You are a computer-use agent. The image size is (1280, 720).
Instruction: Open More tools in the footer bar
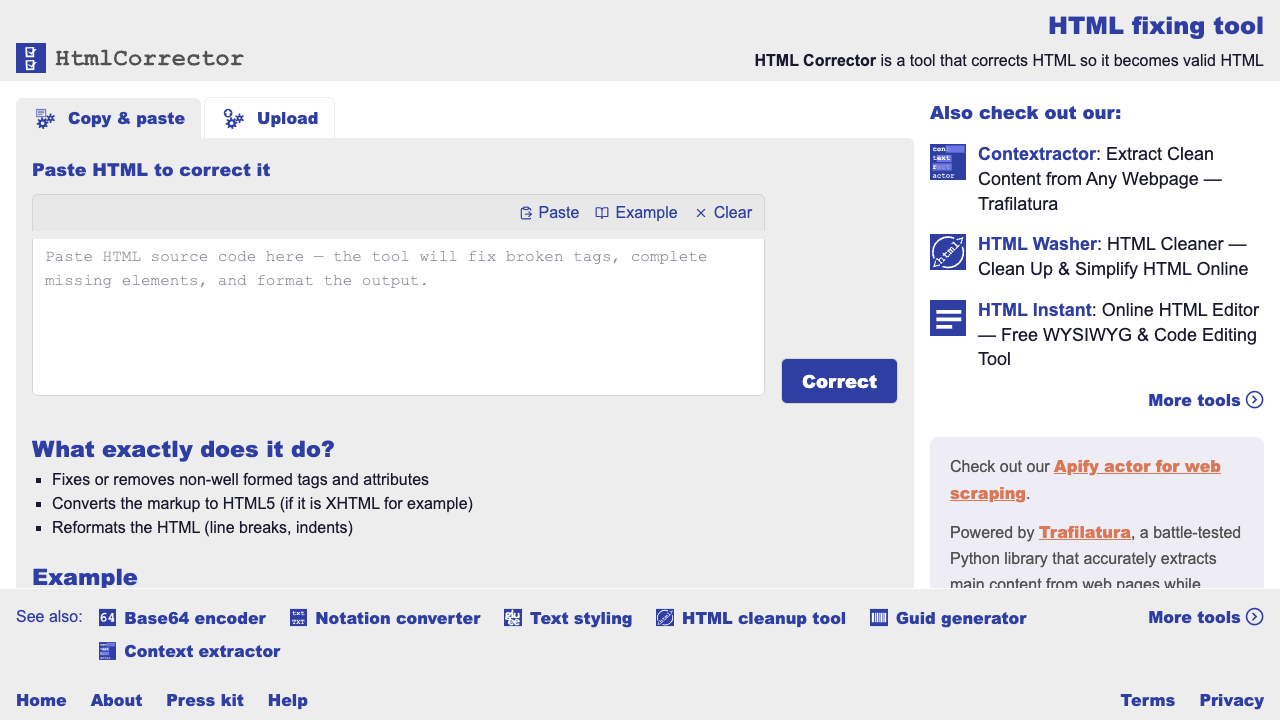click(x=1205, y=617)
